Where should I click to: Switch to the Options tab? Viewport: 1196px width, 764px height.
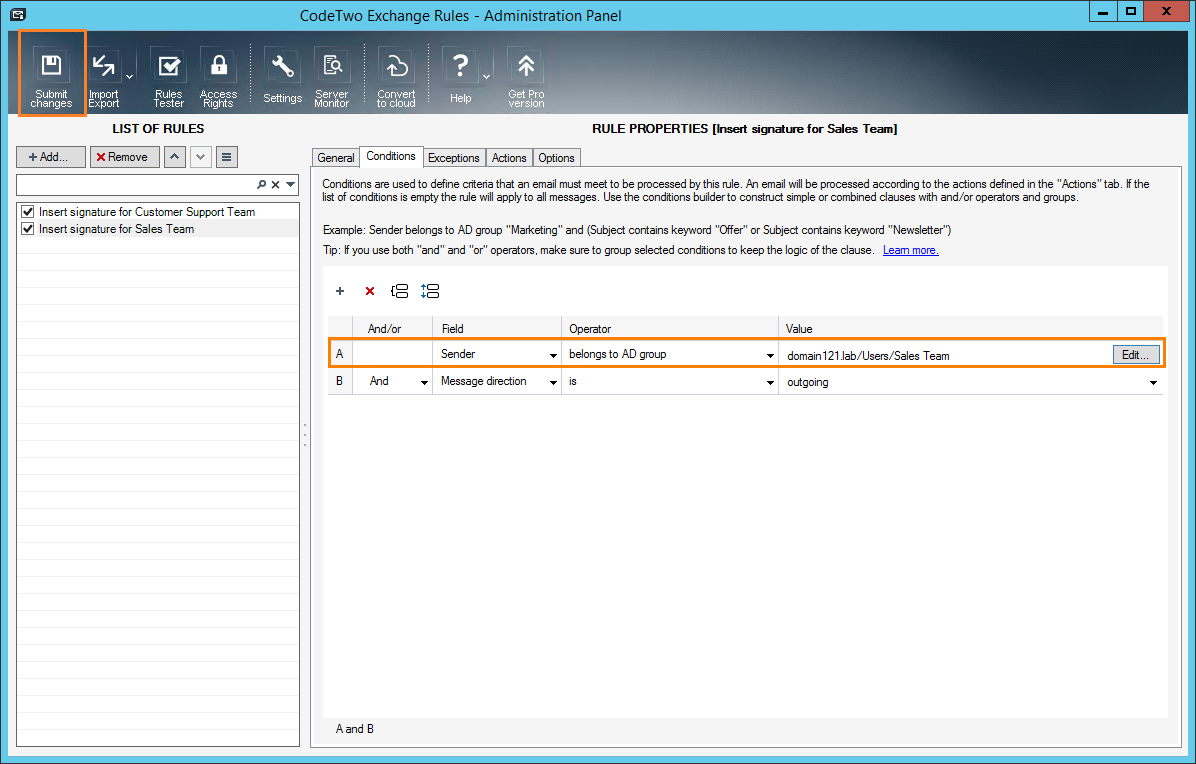(x=556, y=158)
